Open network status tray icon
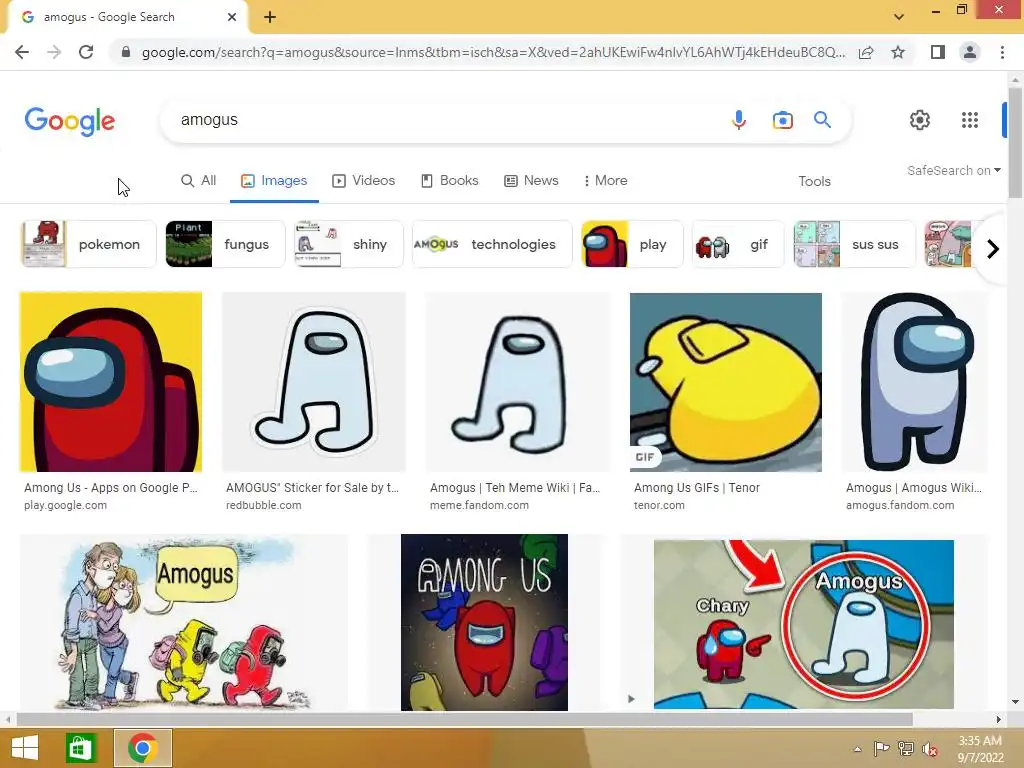The image size is (1024, 768). pyautogui.click(x=906, y=748)
